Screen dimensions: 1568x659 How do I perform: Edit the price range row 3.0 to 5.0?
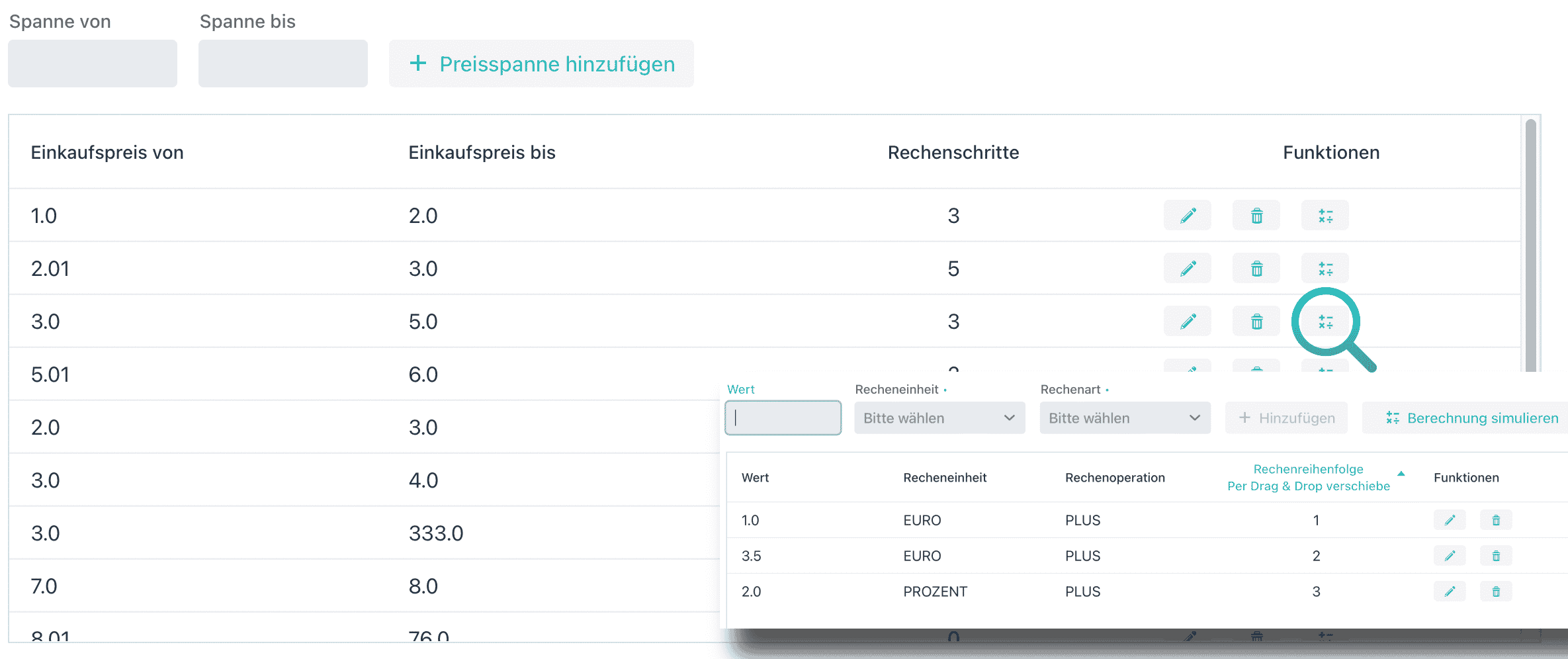pos(1188,322)
